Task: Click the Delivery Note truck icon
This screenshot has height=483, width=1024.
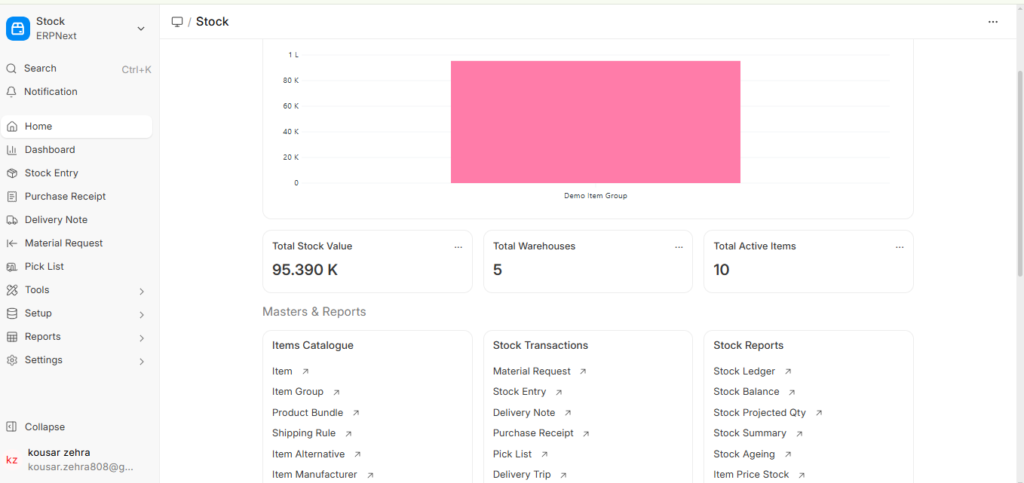Action: 12,220
